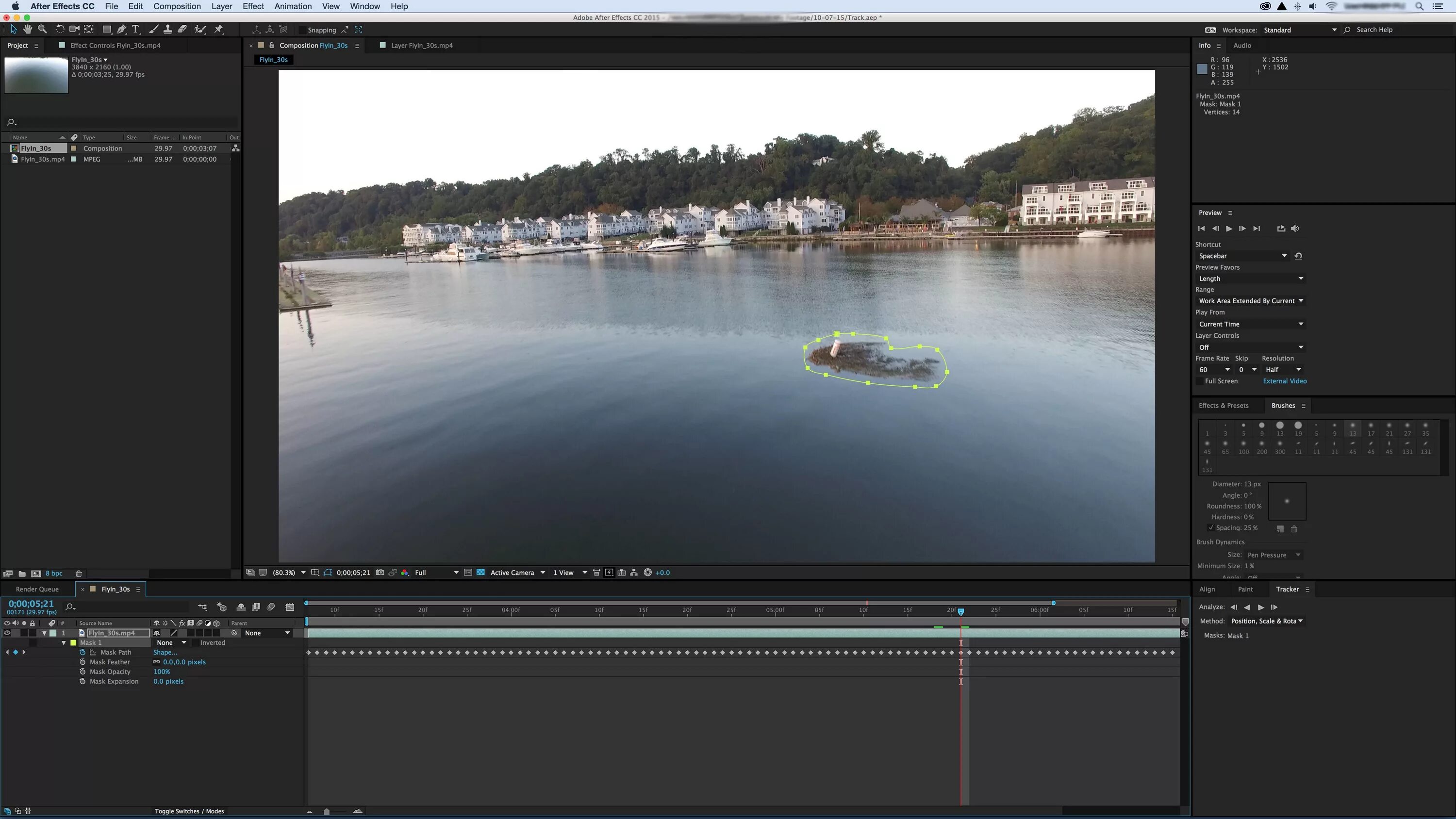
Task: Click the External Video link
Action: [1284, 381]
